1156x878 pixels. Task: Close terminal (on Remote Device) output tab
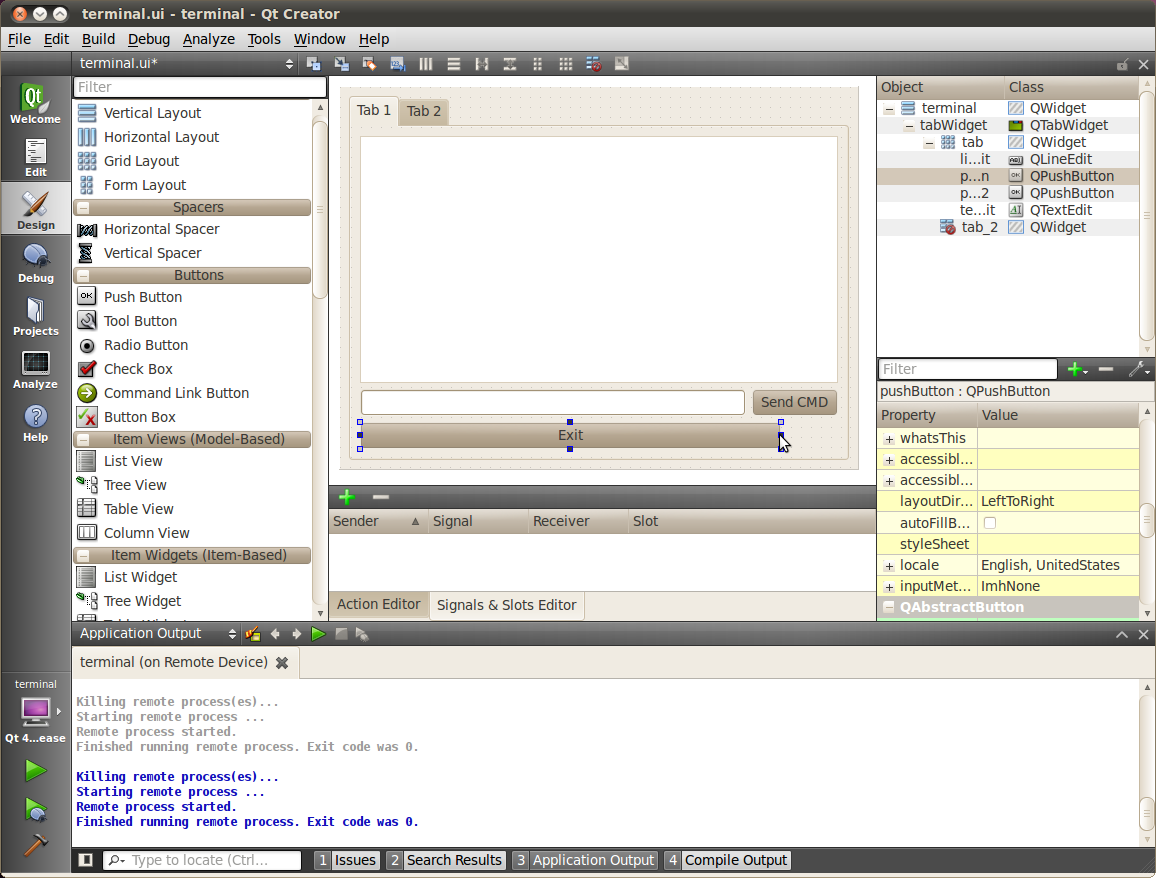[282, 663]
